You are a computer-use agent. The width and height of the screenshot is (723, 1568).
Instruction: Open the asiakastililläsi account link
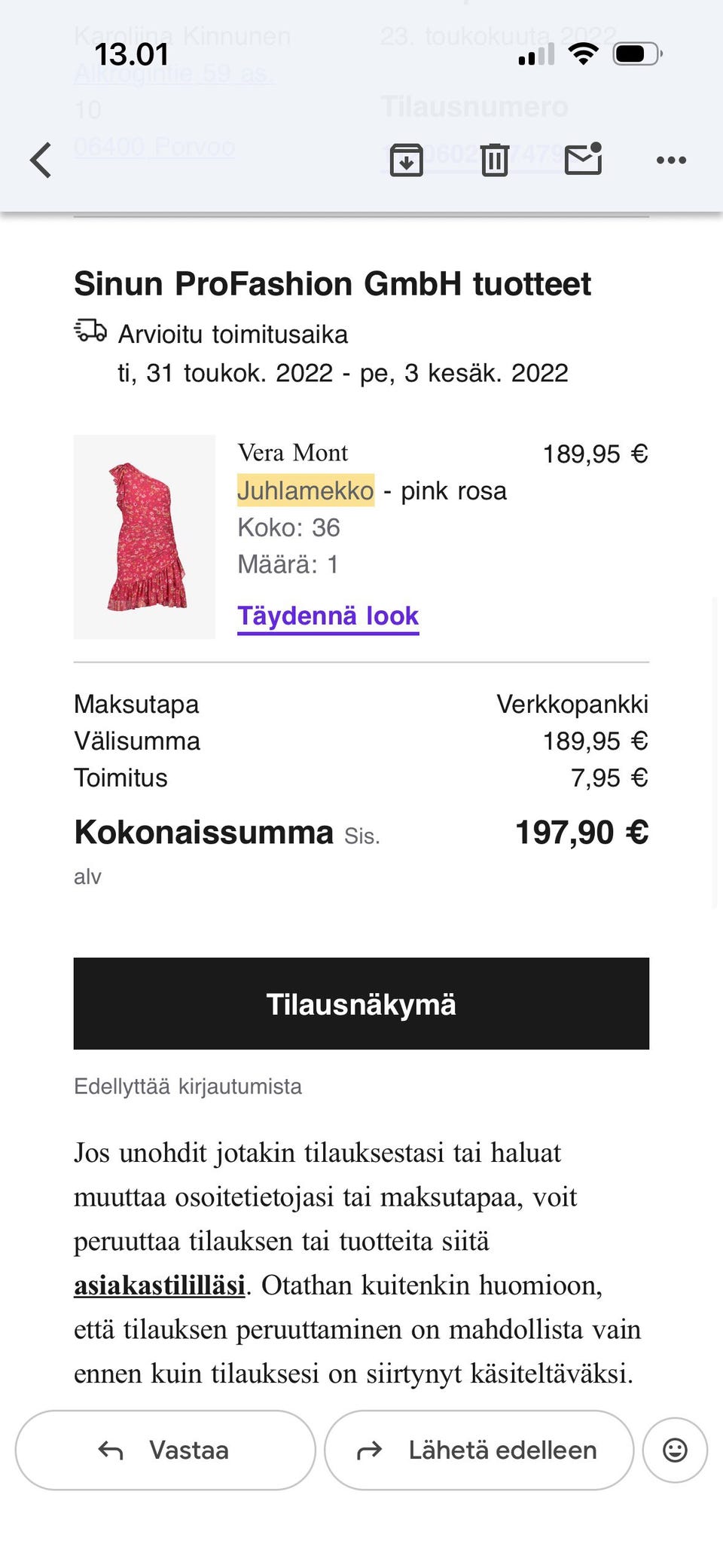pos(160,1285)
